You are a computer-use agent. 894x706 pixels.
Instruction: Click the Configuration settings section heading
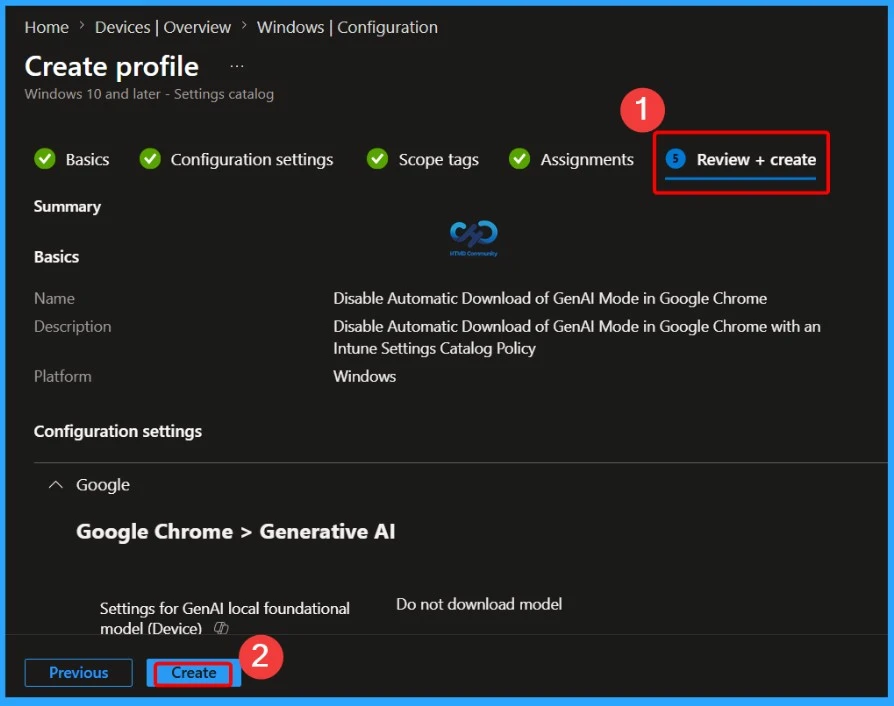(118, 432)
